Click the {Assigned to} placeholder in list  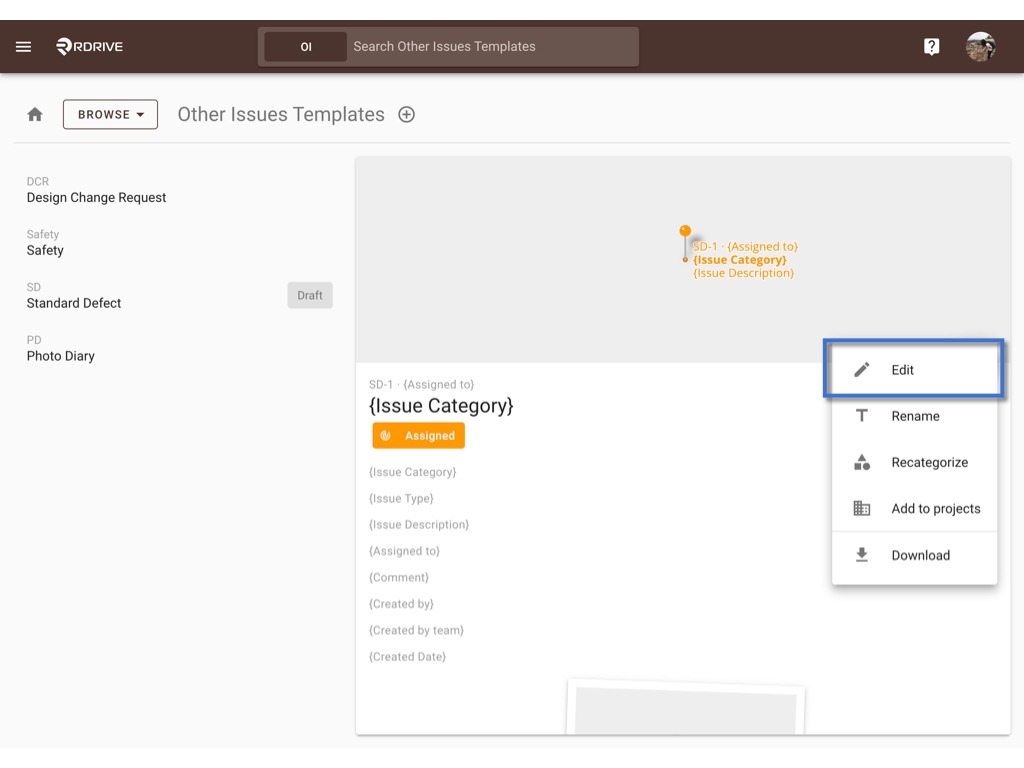404,551
